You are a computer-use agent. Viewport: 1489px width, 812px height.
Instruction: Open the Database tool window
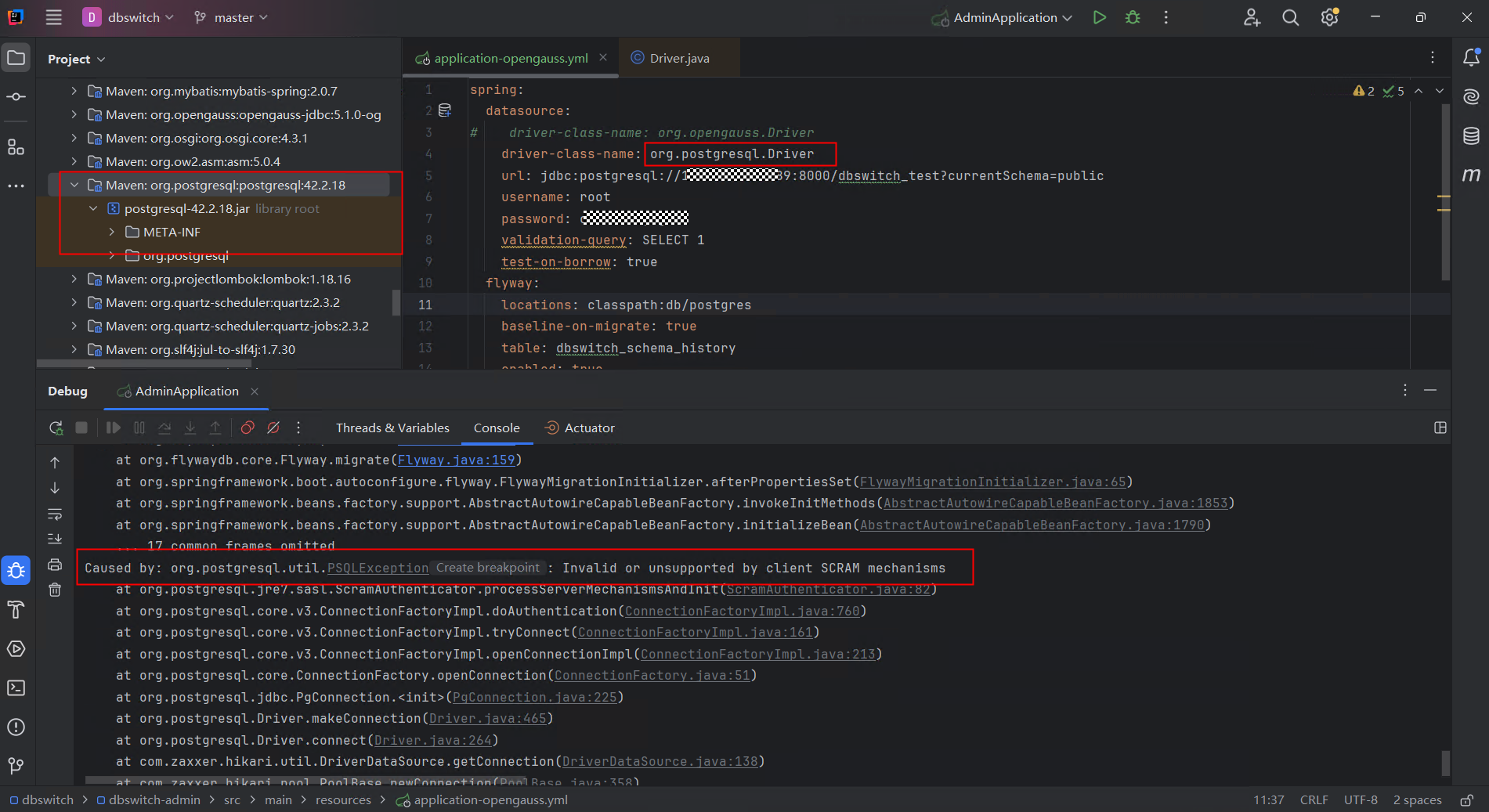pyautogui.click(x=1472, y=135)
